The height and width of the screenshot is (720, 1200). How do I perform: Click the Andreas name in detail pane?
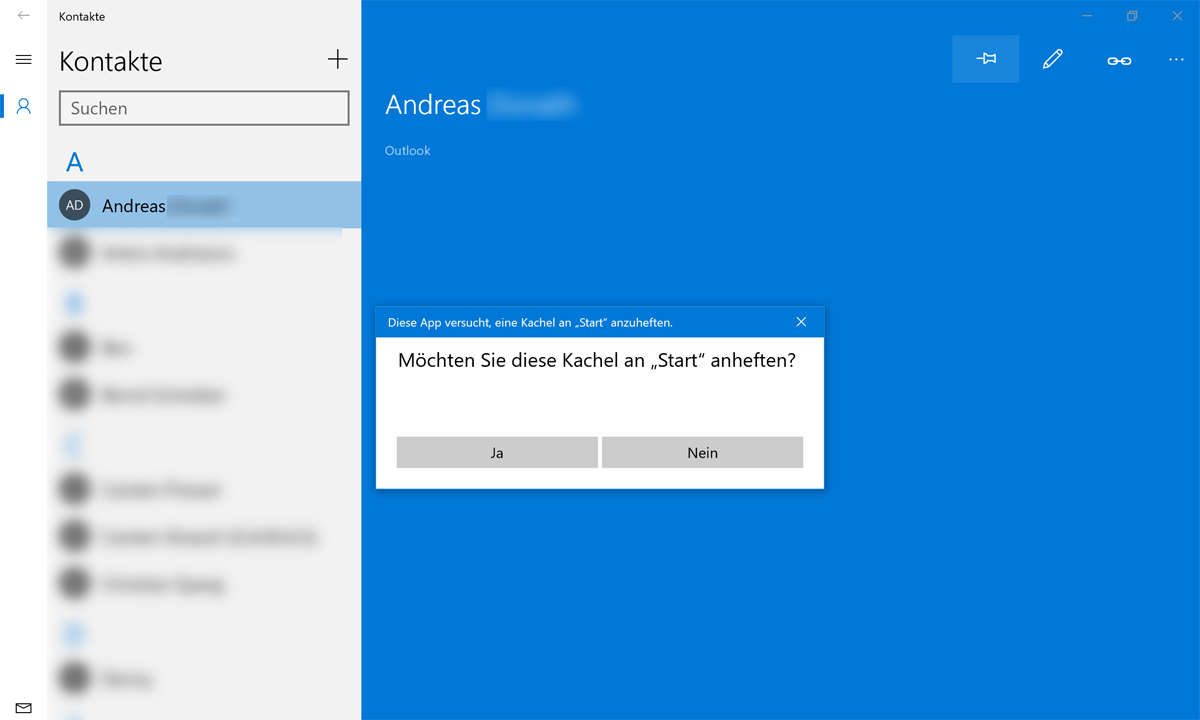coord(434,104)
